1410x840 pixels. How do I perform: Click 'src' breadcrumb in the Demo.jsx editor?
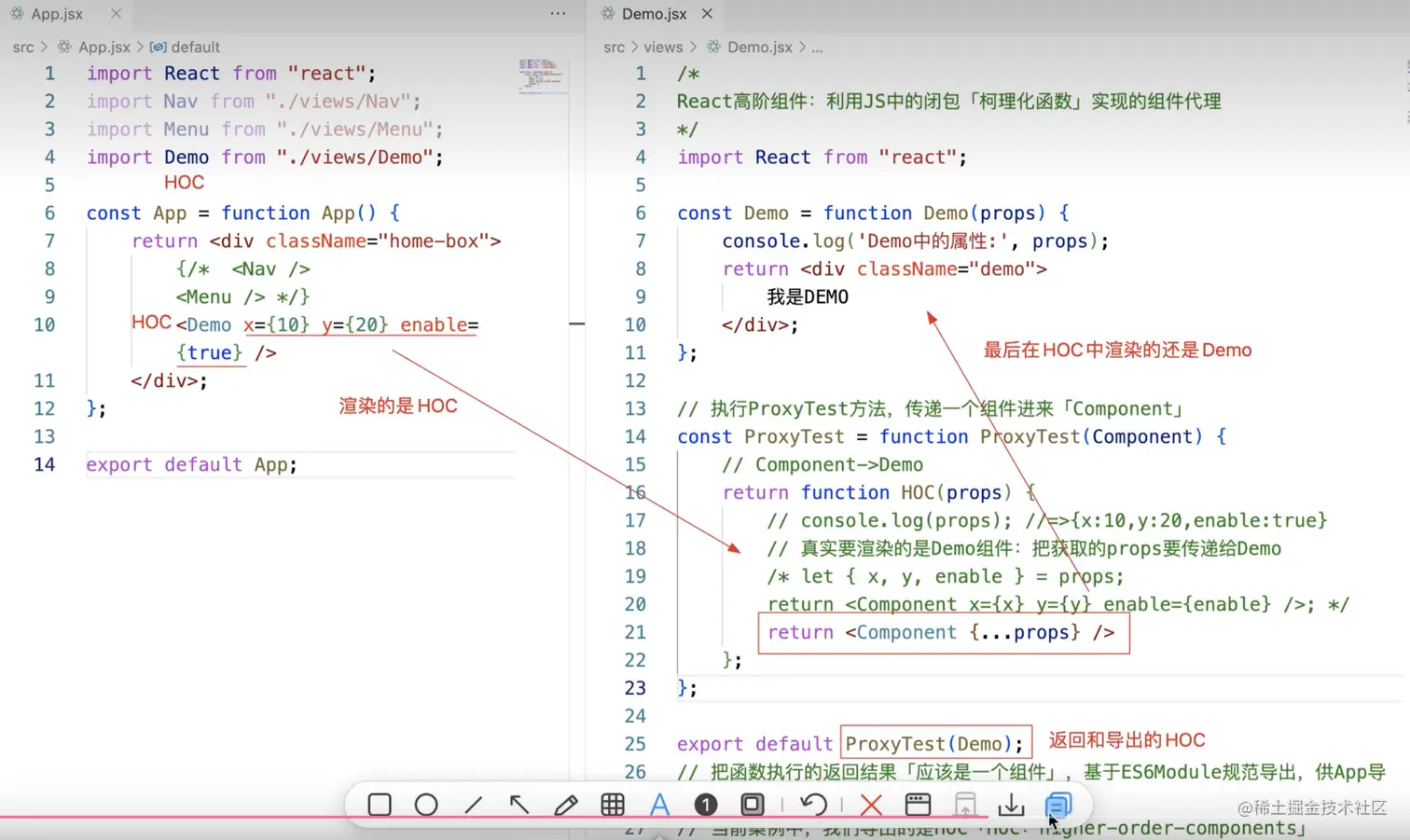[x=614, y=47]
